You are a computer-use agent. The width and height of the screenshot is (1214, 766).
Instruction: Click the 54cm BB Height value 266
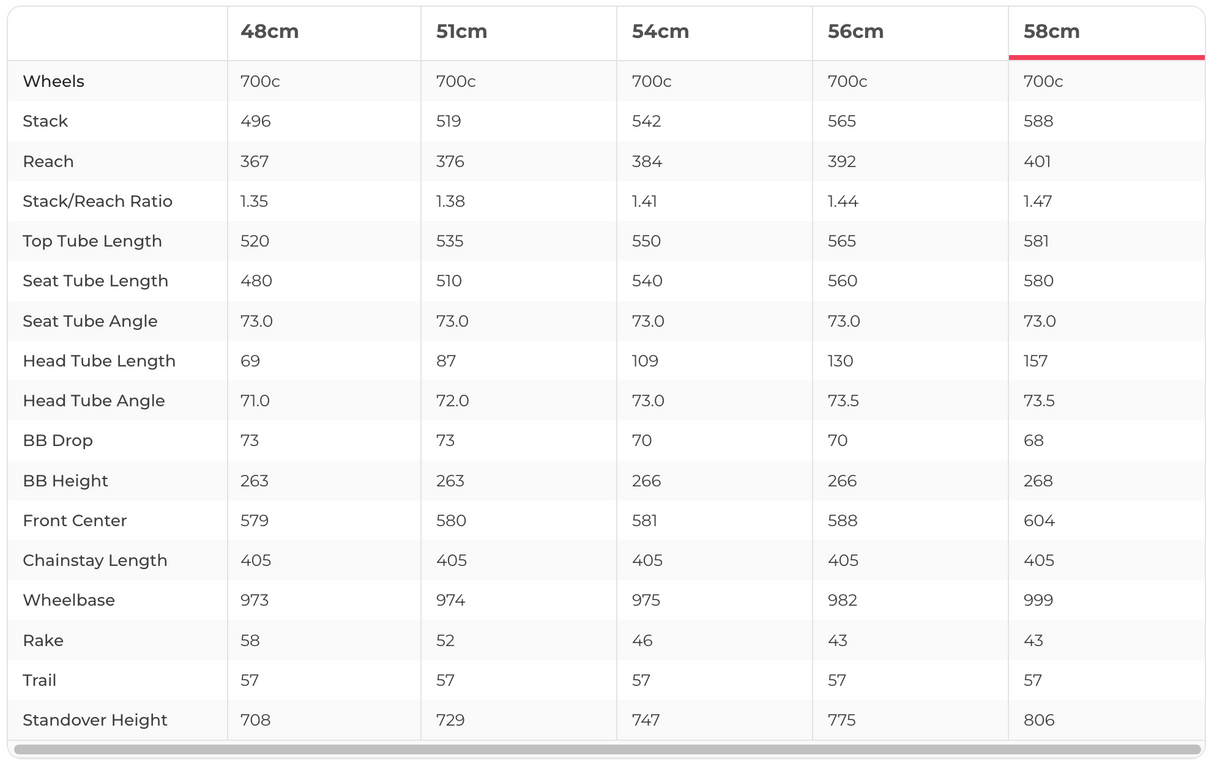(x=646, y=481)
